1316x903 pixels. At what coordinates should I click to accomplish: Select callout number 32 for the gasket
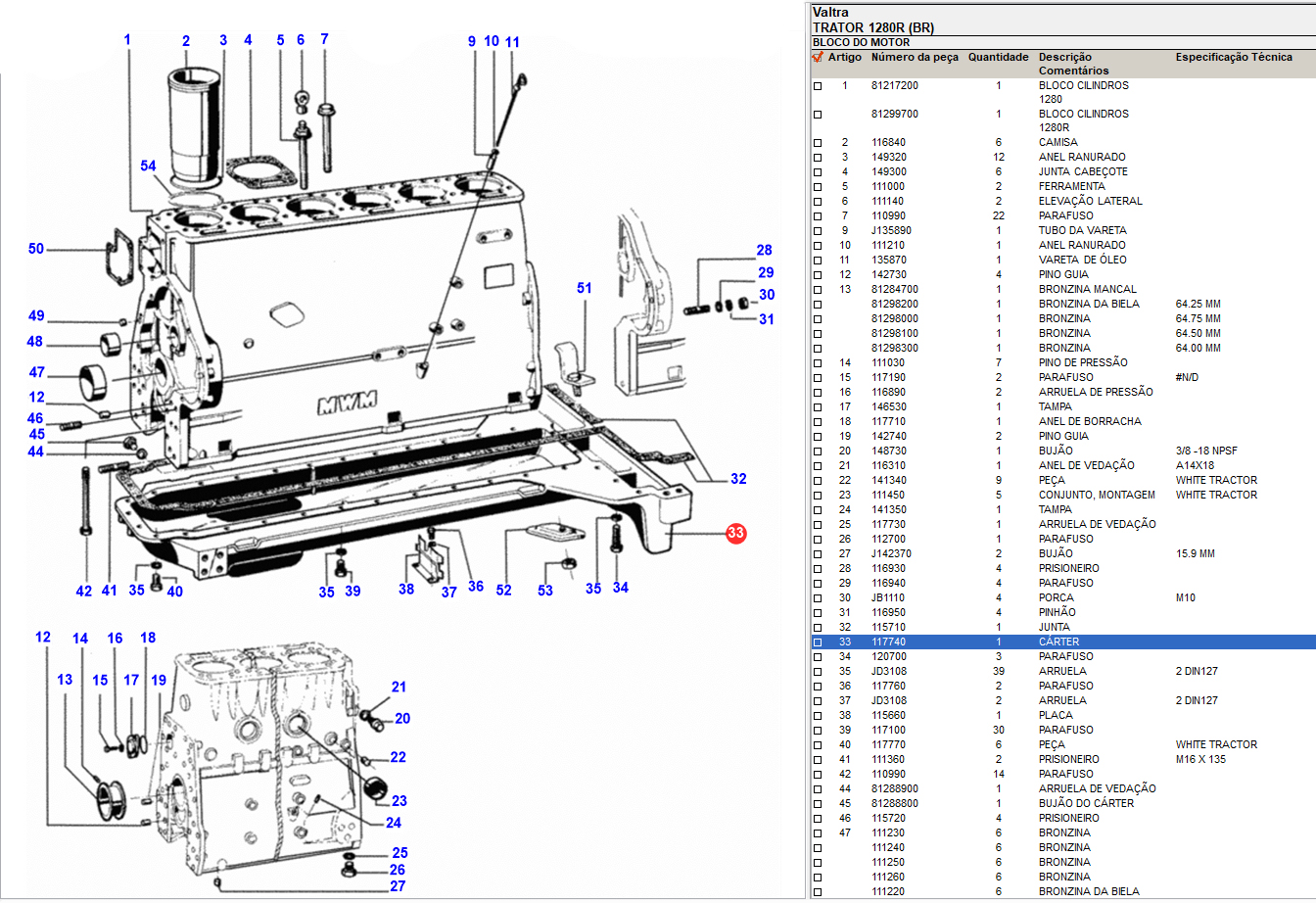coord(738,479)
